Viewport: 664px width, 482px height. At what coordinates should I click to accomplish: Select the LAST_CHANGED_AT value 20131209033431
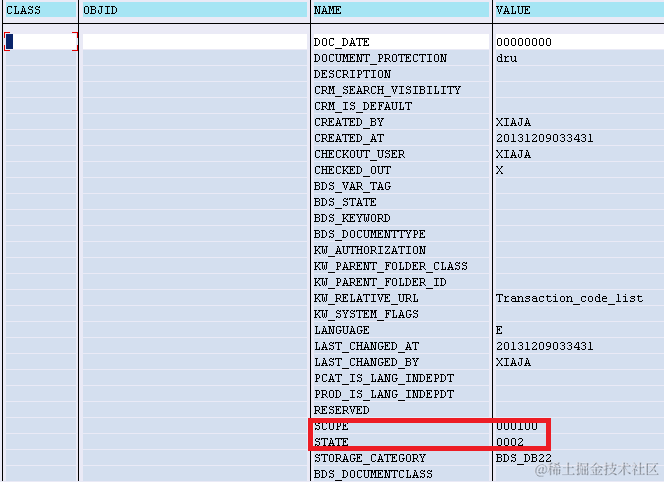579,346
